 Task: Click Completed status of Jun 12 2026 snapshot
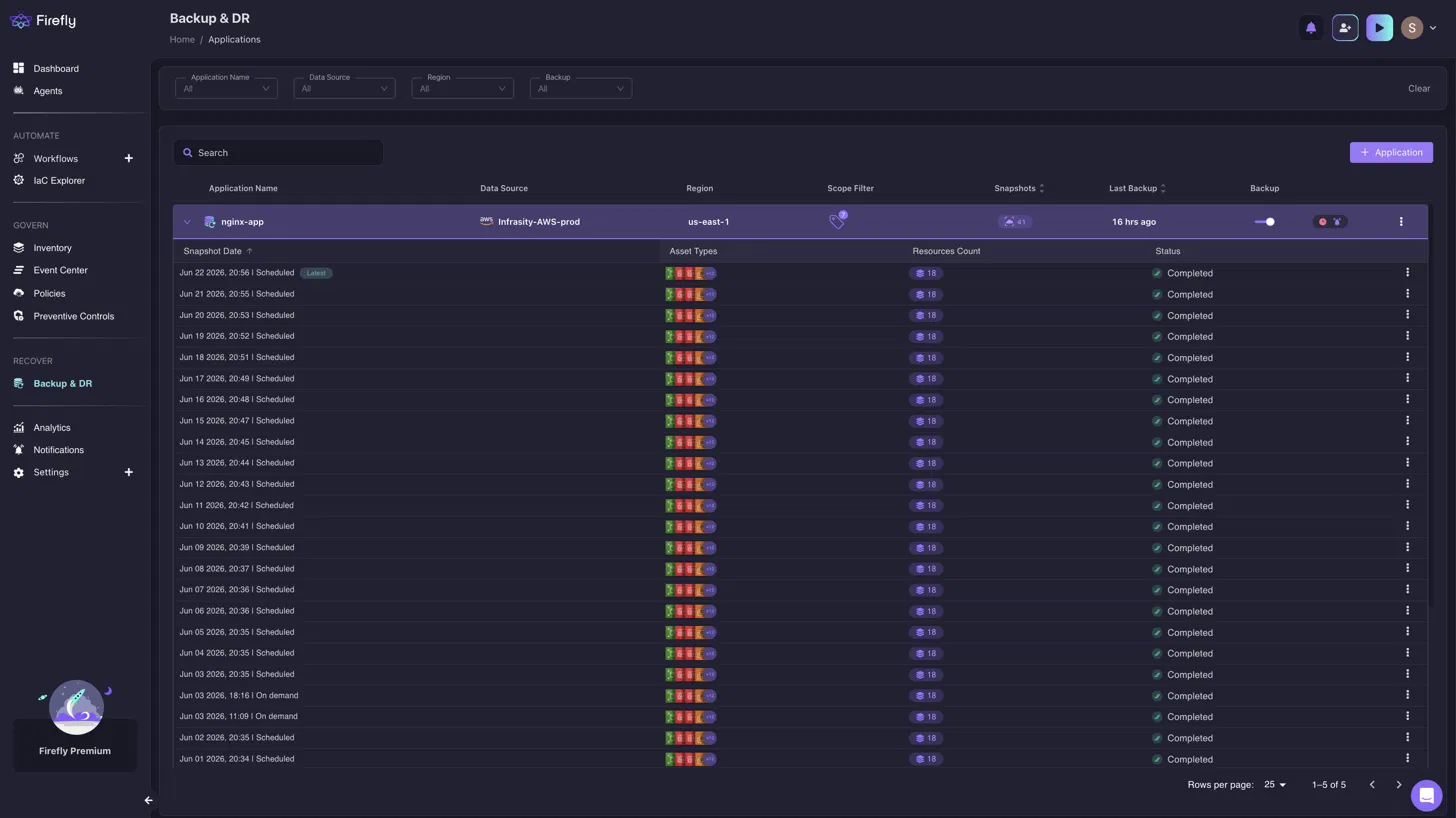1182,484
